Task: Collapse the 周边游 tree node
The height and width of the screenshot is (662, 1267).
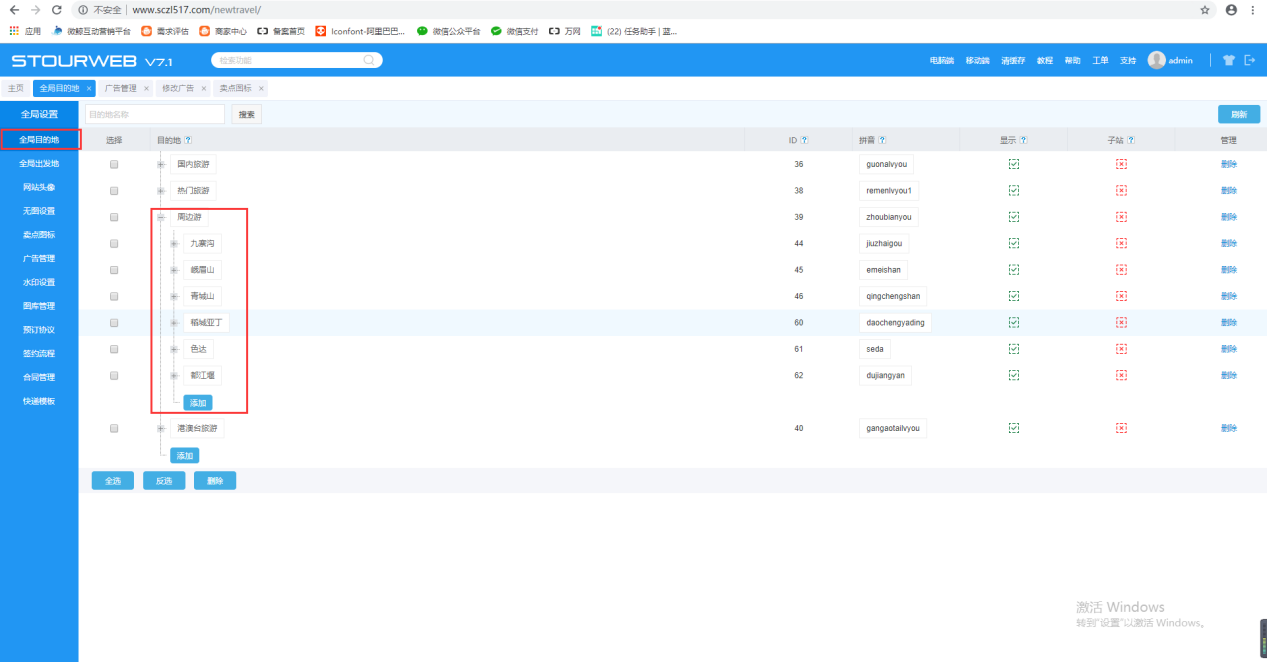Action: point(161,217)
